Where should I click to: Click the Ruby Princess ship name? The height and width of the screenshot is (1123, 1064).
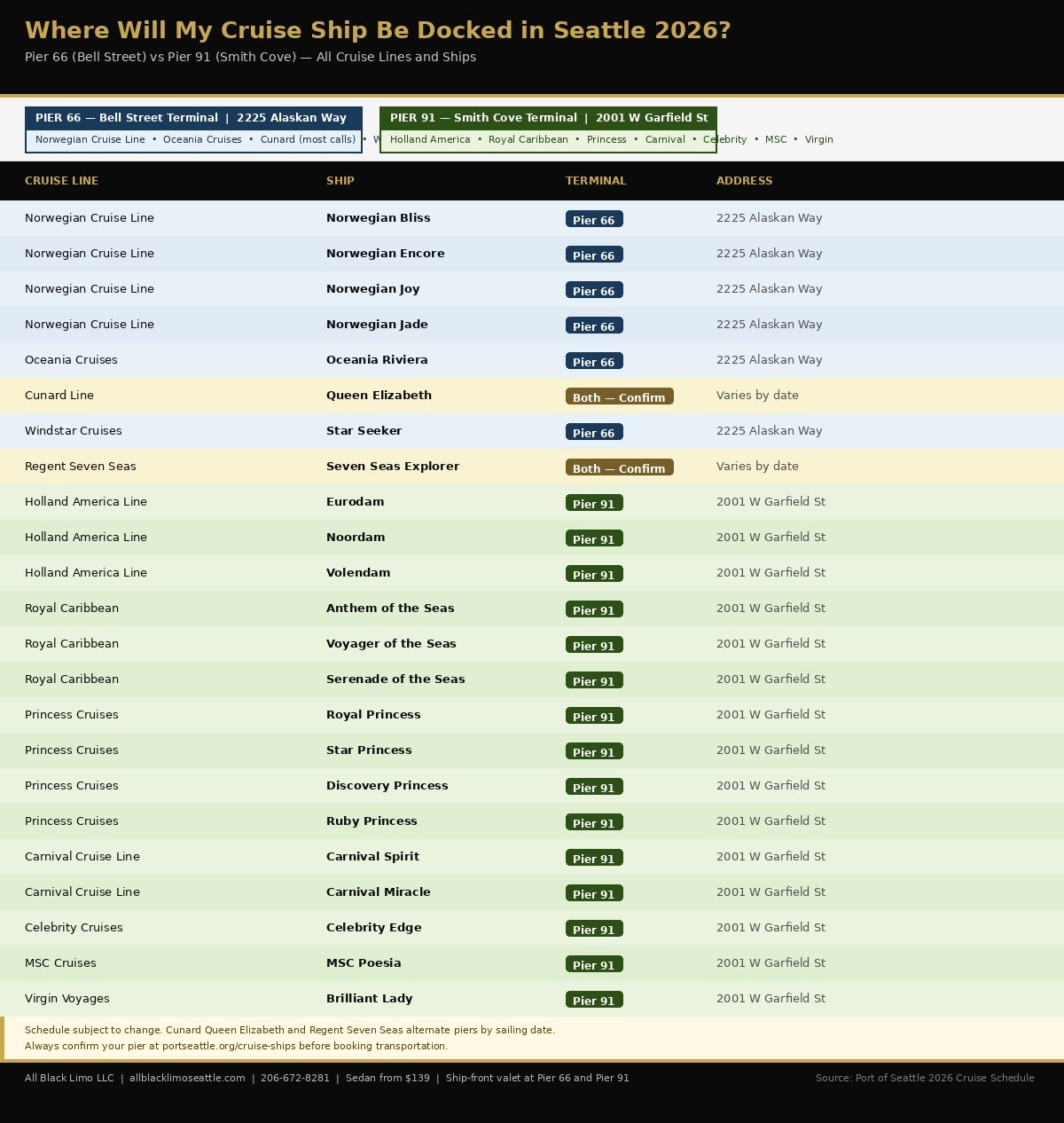click(372, 821)
